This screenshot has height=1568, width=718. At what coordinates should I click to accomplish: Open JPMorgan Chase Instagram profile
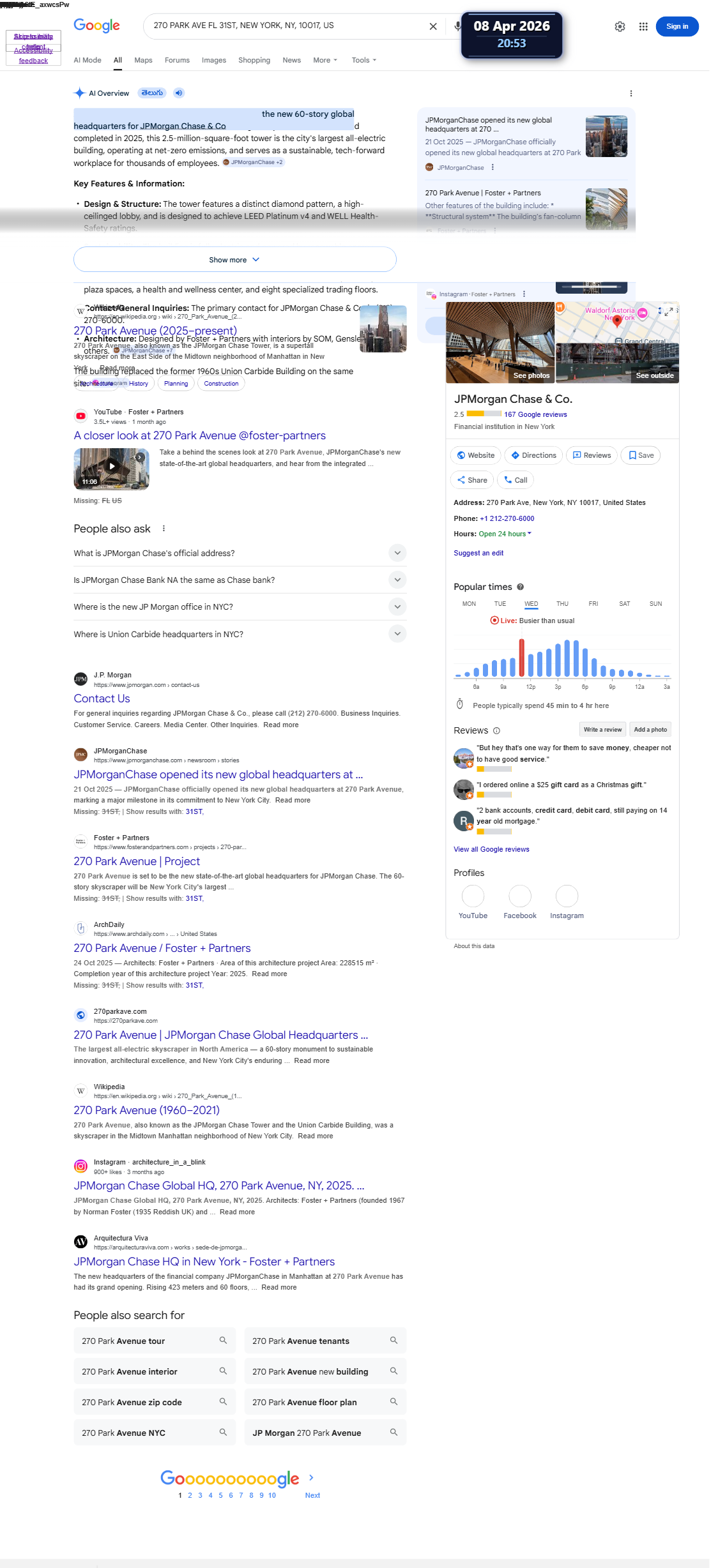(x=567, y=902)
